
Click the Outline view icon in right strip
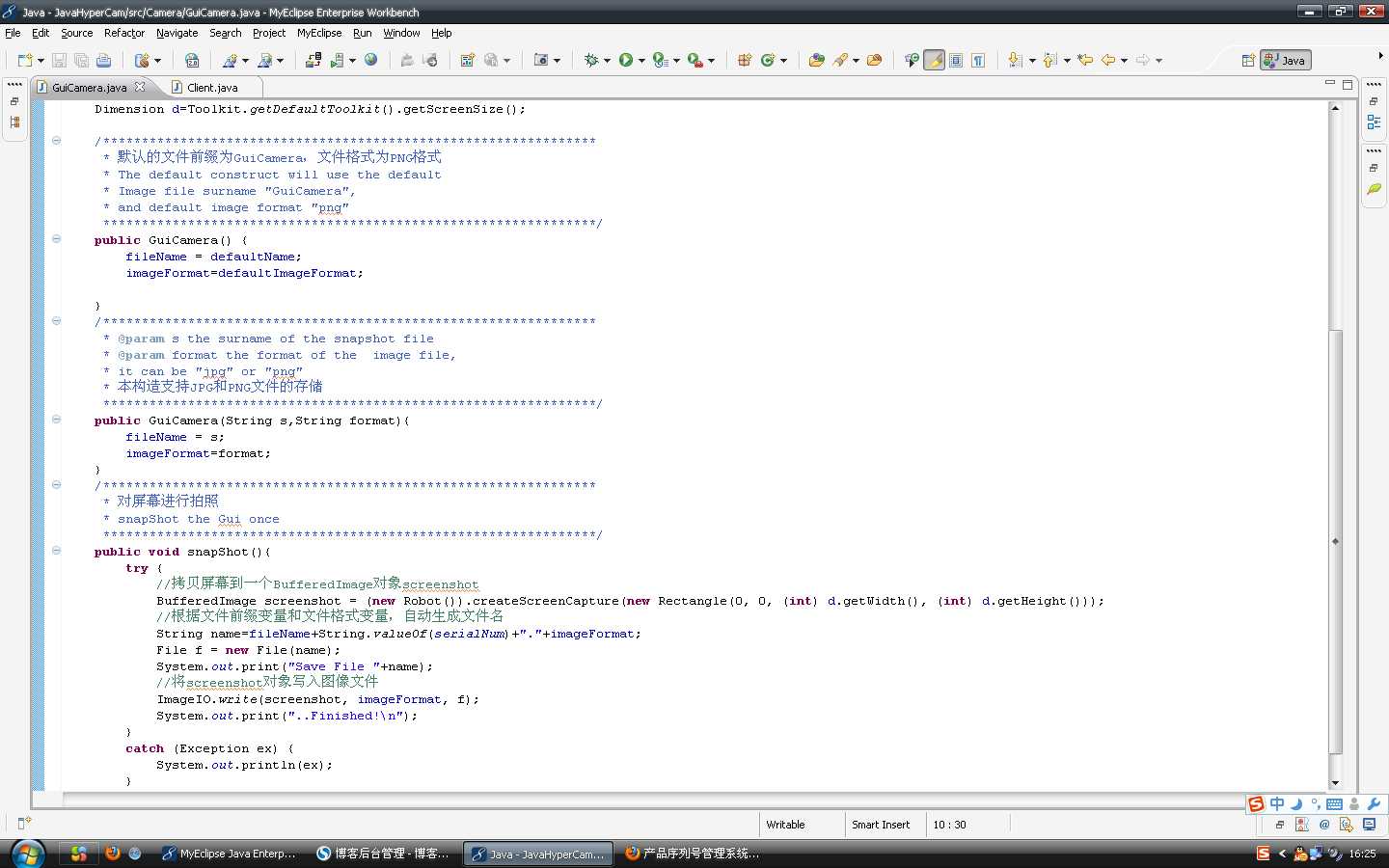click(x=1374, y=122)
